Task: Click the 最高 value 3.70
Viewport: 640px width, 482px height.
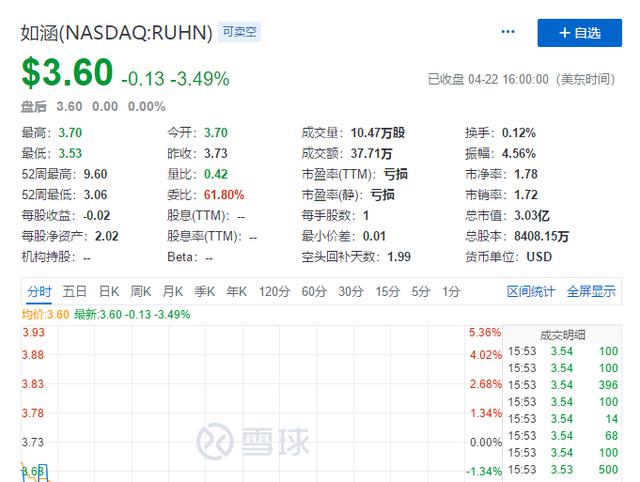Action: (x=70, y=133)
